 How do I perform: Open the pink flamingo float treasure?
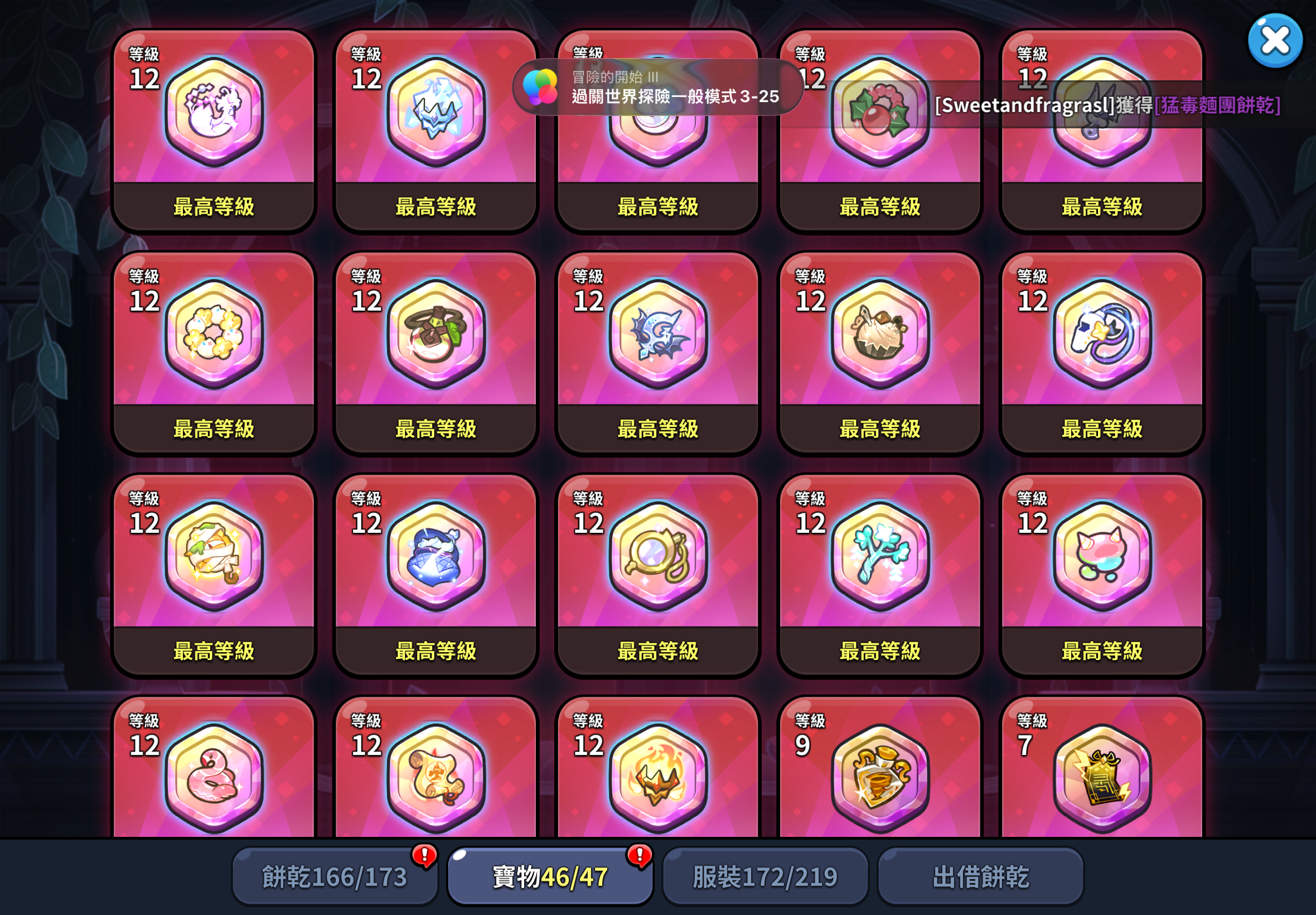pos(214,778)
